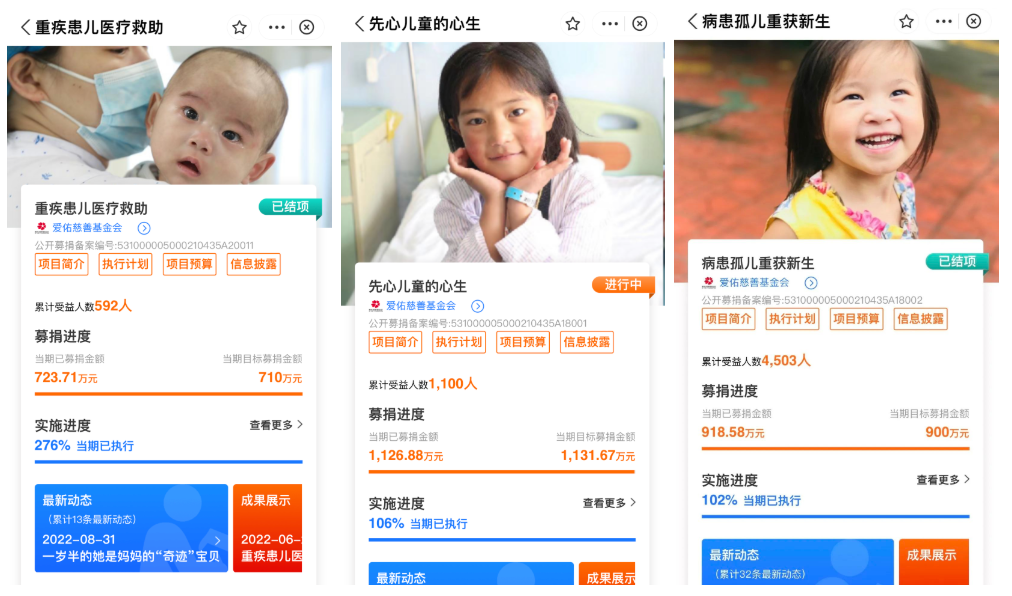Viewport: 1012px width, 596px height.
Task: Favorite the 重疾患儿医疗救助 page with star
Action: (239, 27)
